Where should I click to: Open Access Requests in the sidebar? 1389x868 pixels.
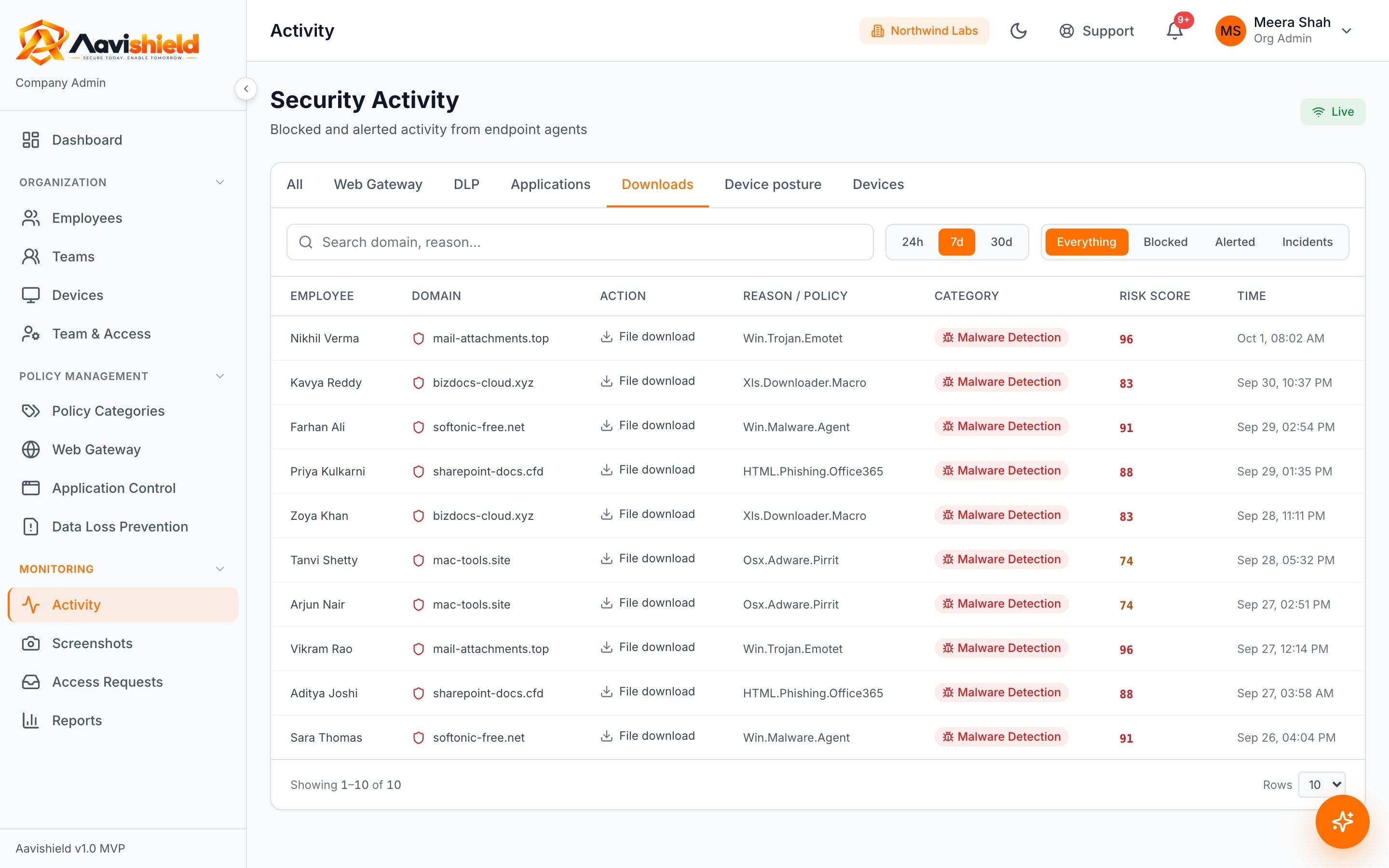point(123,682)
